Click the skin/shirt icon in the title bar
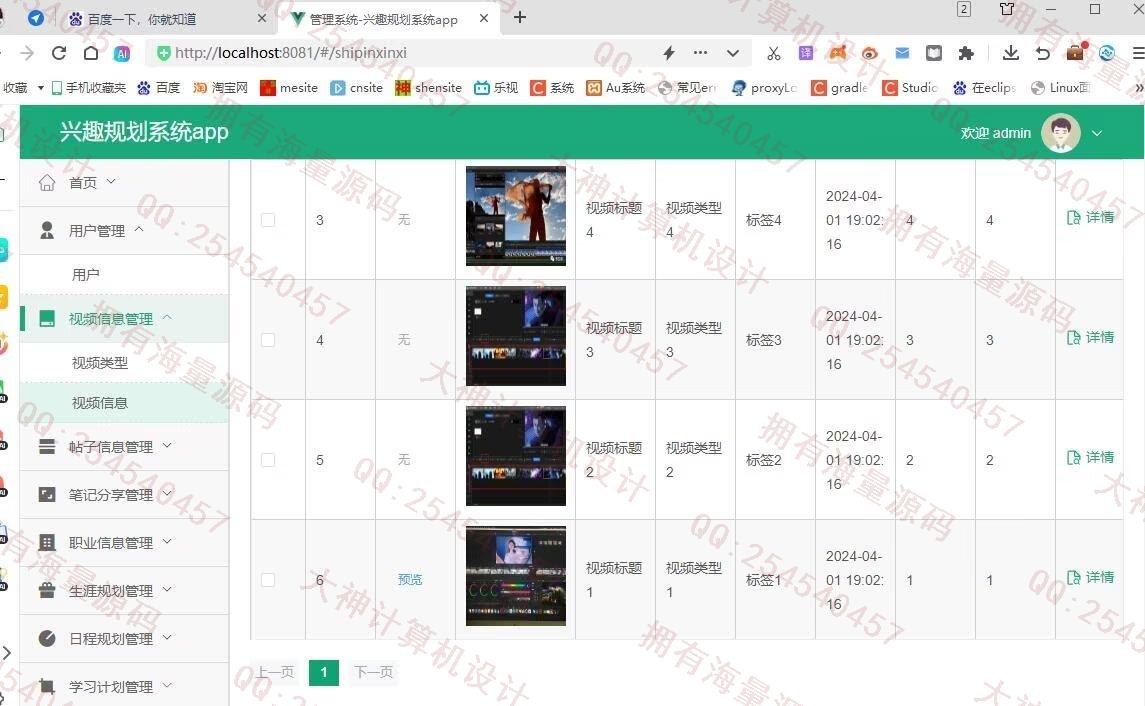This screenshot has width=1145, height=706. click(1007, 9)
